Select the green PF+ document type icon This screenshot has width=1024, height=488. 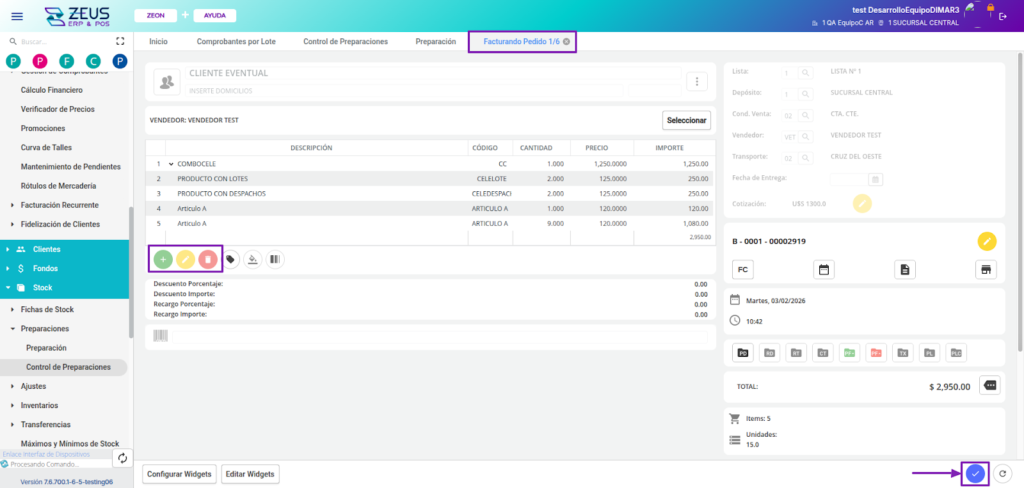[849, 353]
